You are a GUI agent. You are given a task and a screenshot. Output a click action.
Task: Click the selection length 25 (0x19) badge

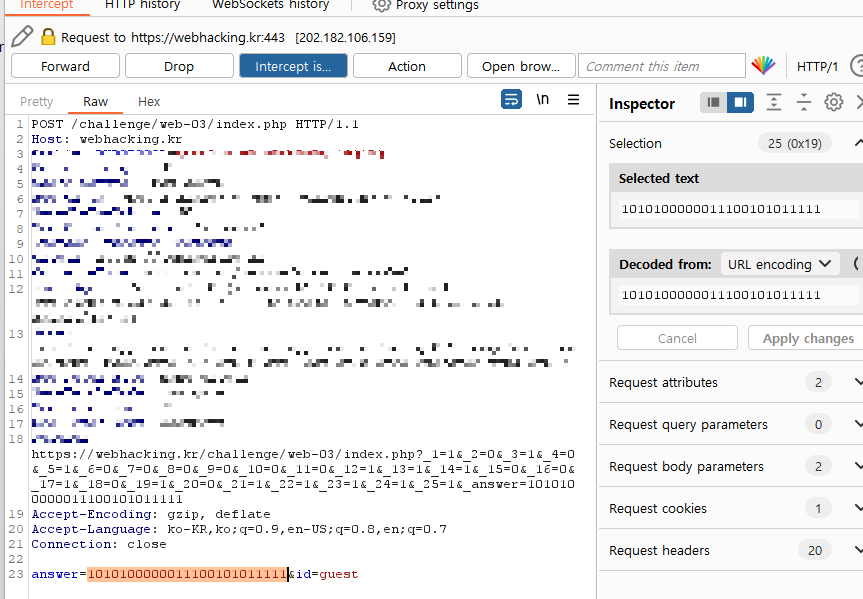(x=795, y=143)
